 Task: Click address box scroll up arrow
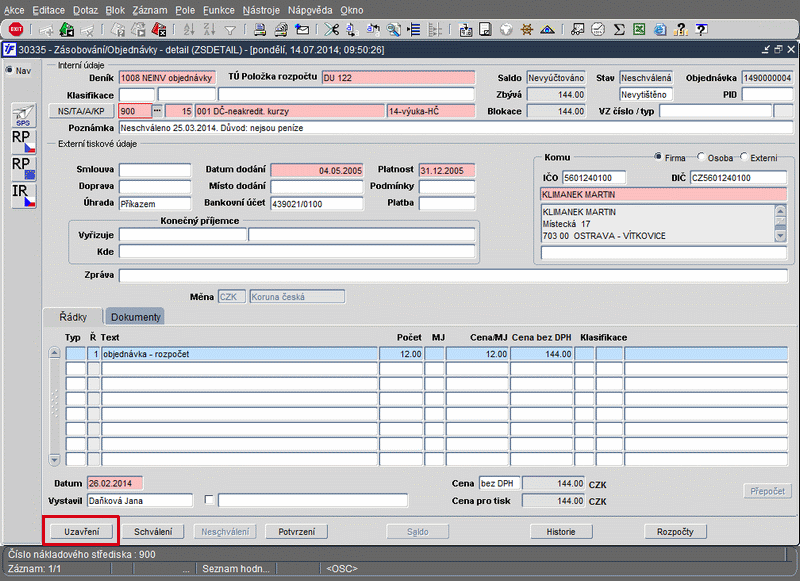click(x=780, y=210)
